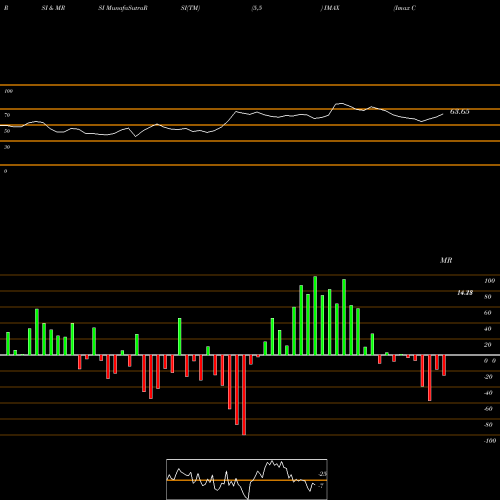This screenshot has height=500, width=500.
Task: Click the -60 tick on MR axis
Action: click(x=488, y=409)
